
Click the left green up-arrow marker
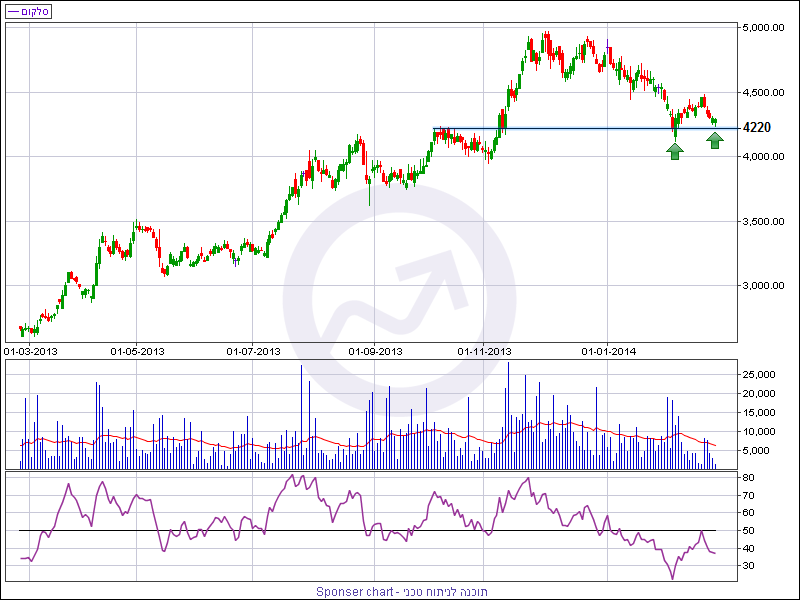[675, 151]
